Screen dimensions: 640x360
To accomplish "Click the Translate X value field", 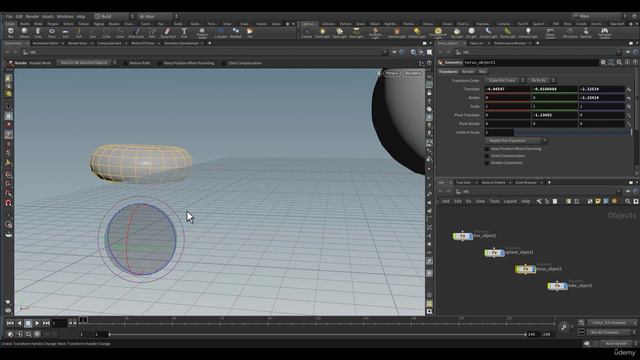I will coord(507,89).
